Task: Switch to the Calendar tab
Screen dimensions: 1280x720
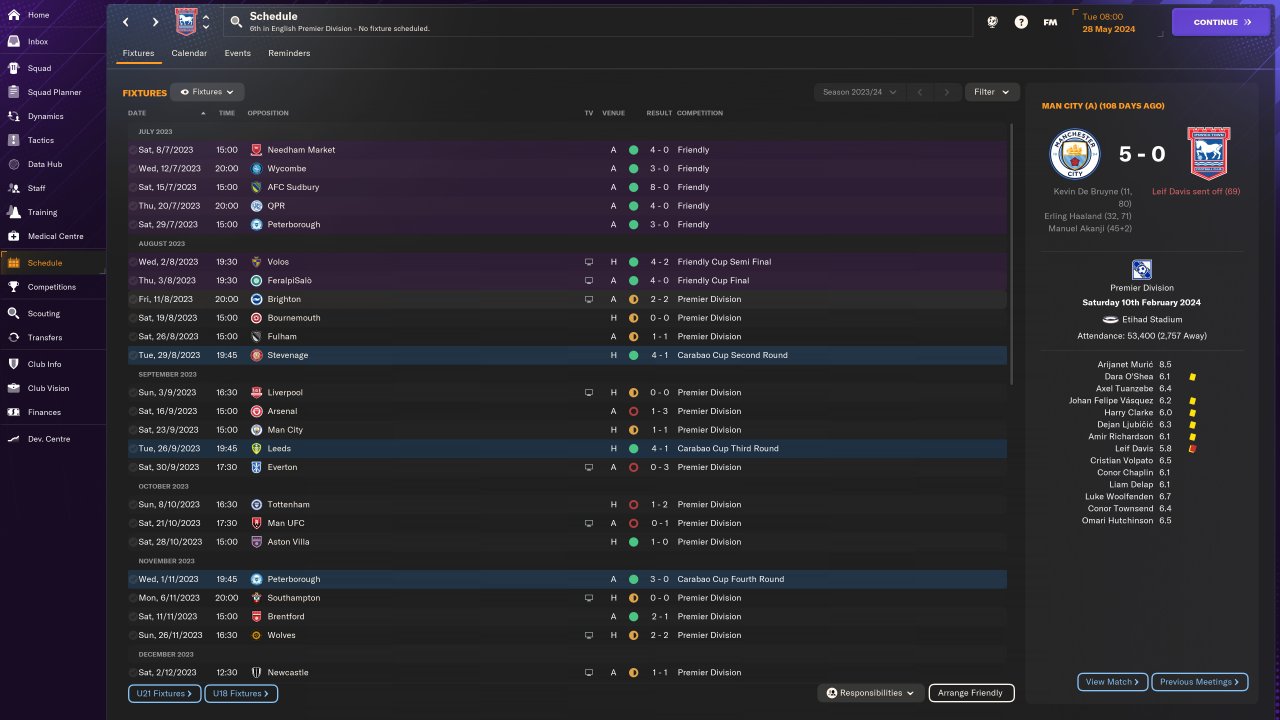Action: [x=189, y=53]
